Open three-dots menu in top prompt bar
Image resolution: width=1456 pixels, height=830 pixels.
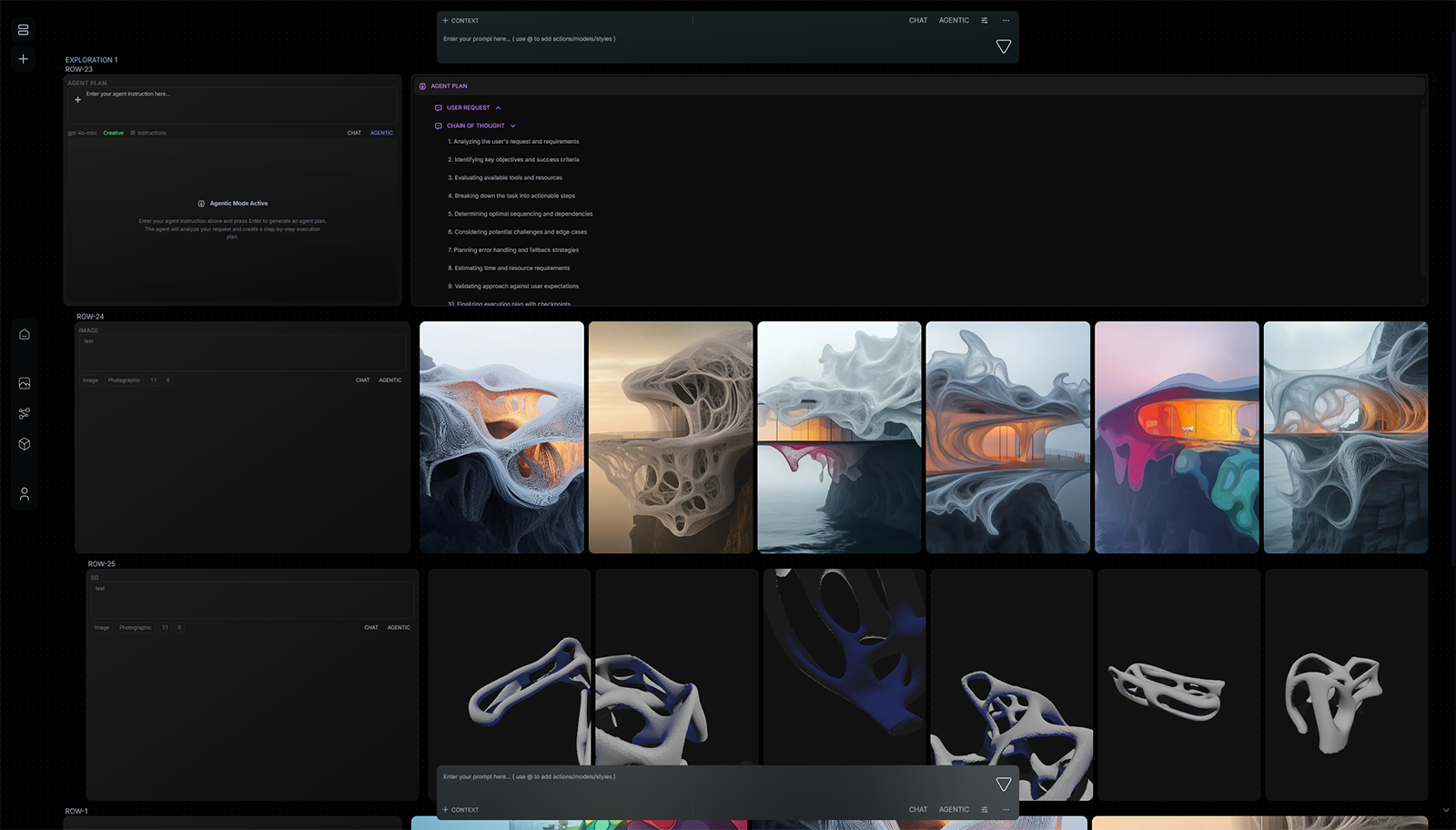(1006, 20)
